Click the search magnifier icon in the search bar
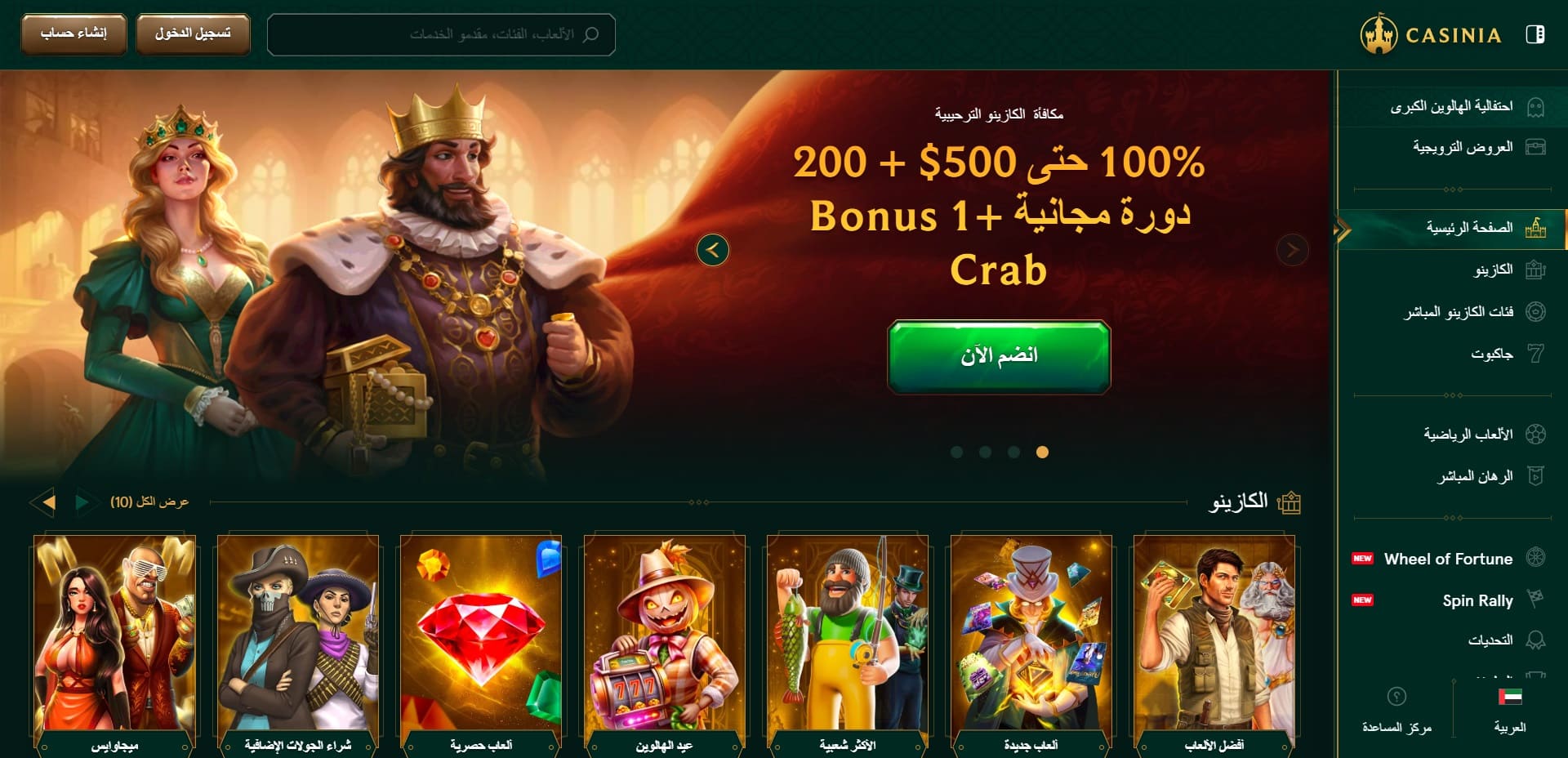1568x758 pixels. click(591, 34)
